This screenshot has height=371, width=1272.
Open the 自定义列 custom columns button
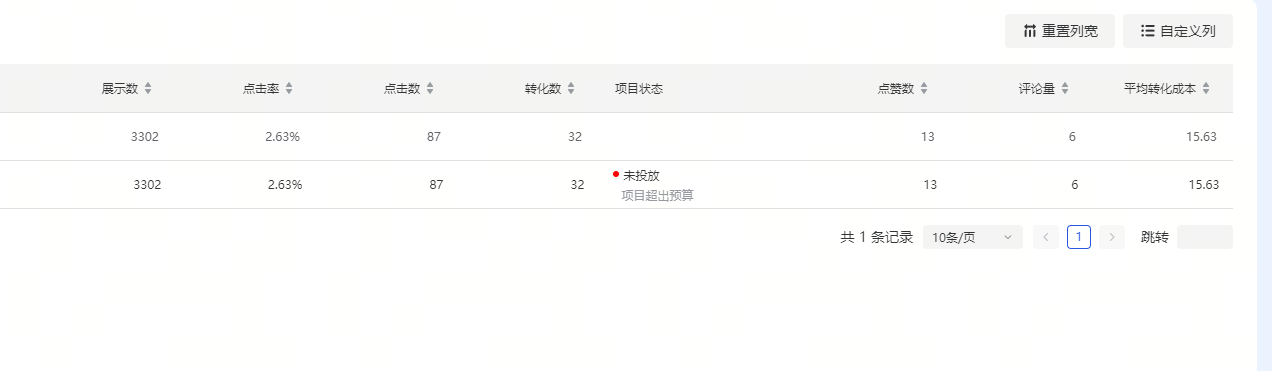click(x=1178, y=31)
